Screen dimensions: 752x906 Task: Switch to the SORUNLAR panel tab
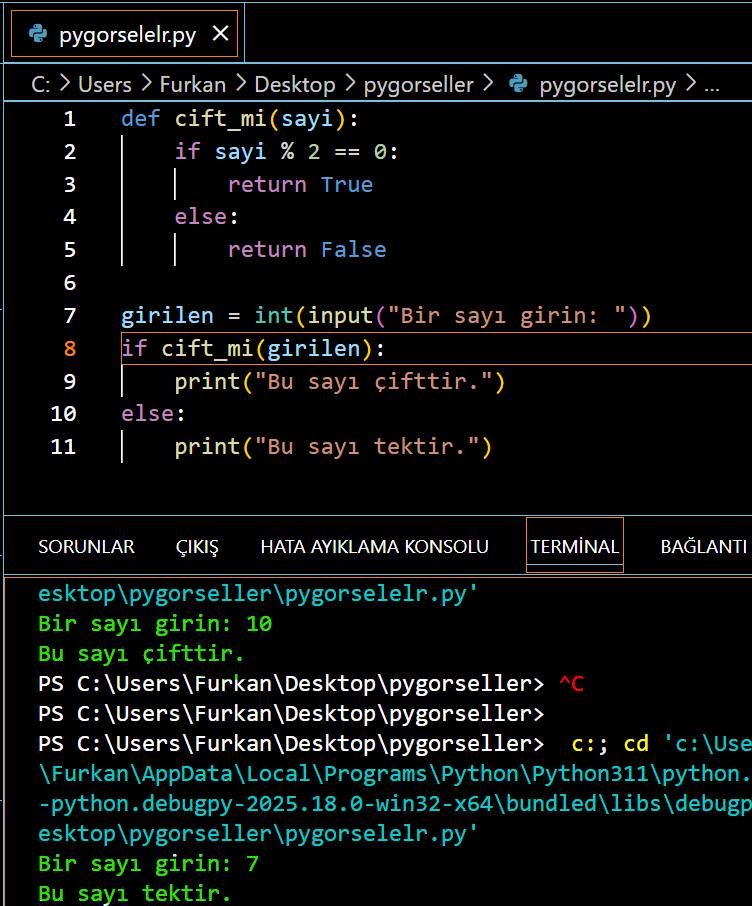pyautogui.click(x=86, y=547)
